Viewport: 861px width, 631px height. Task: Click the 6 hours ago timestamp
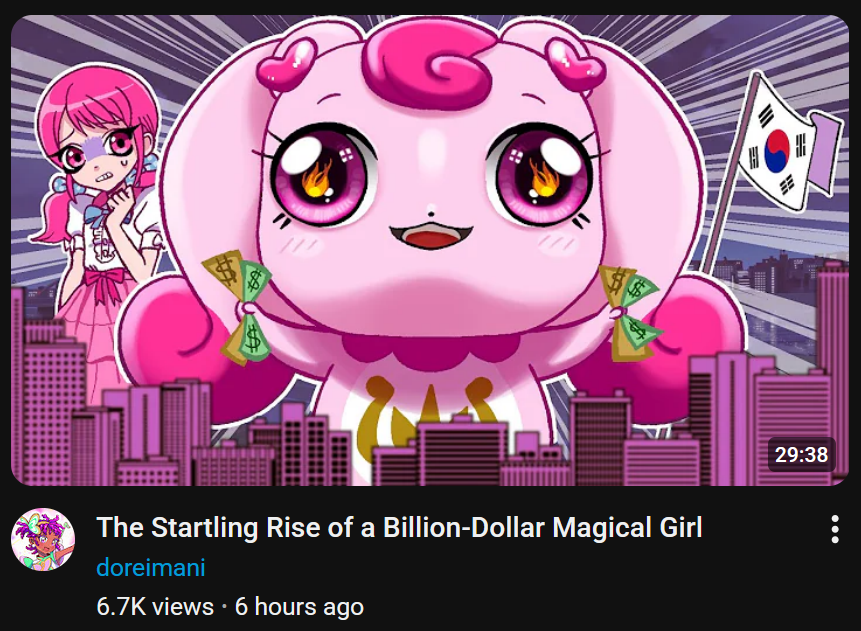pyautogui.click(x=299, y=607)
